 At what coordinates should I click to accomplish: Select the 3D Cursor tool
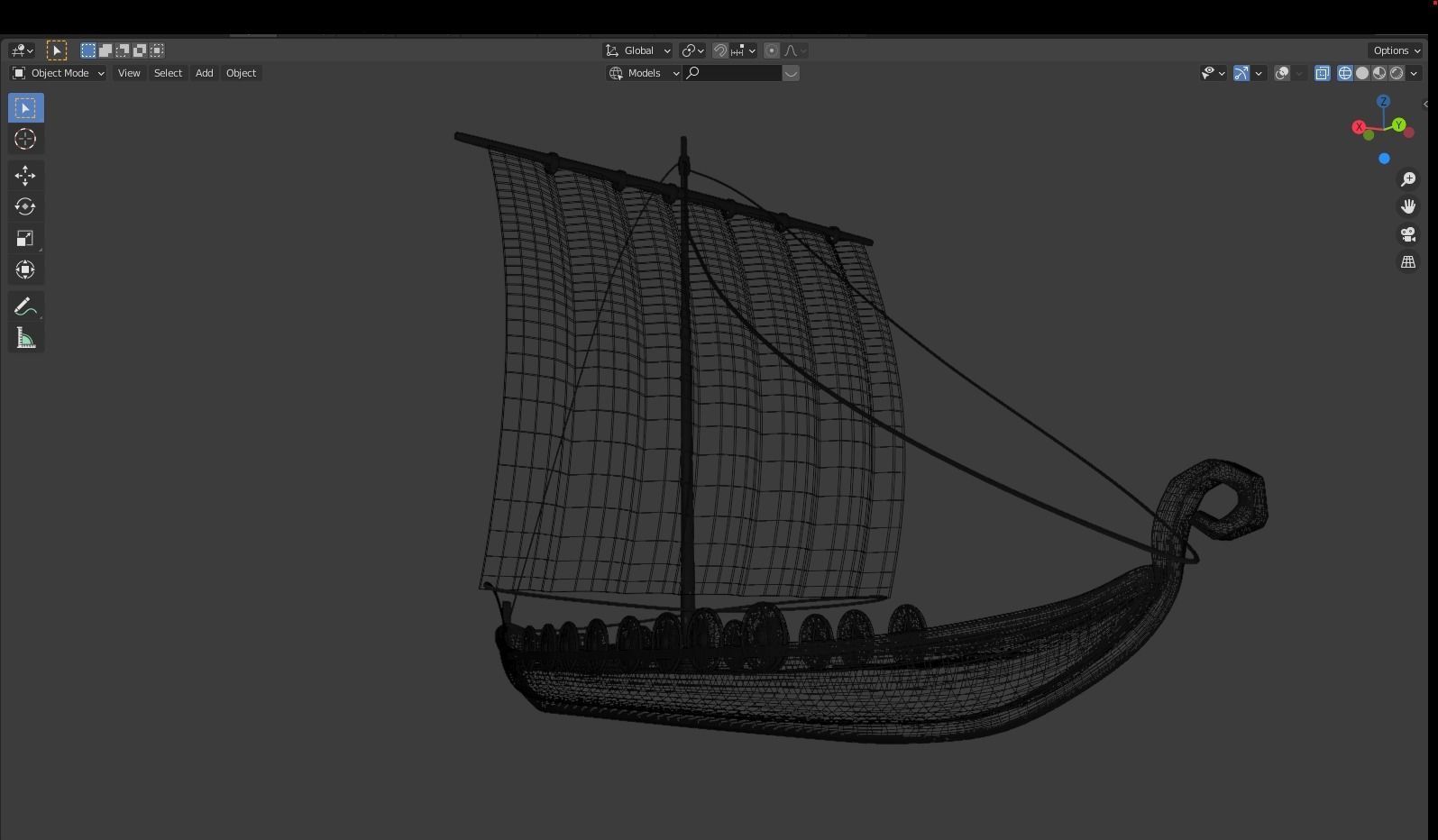[x=25, y=139]
